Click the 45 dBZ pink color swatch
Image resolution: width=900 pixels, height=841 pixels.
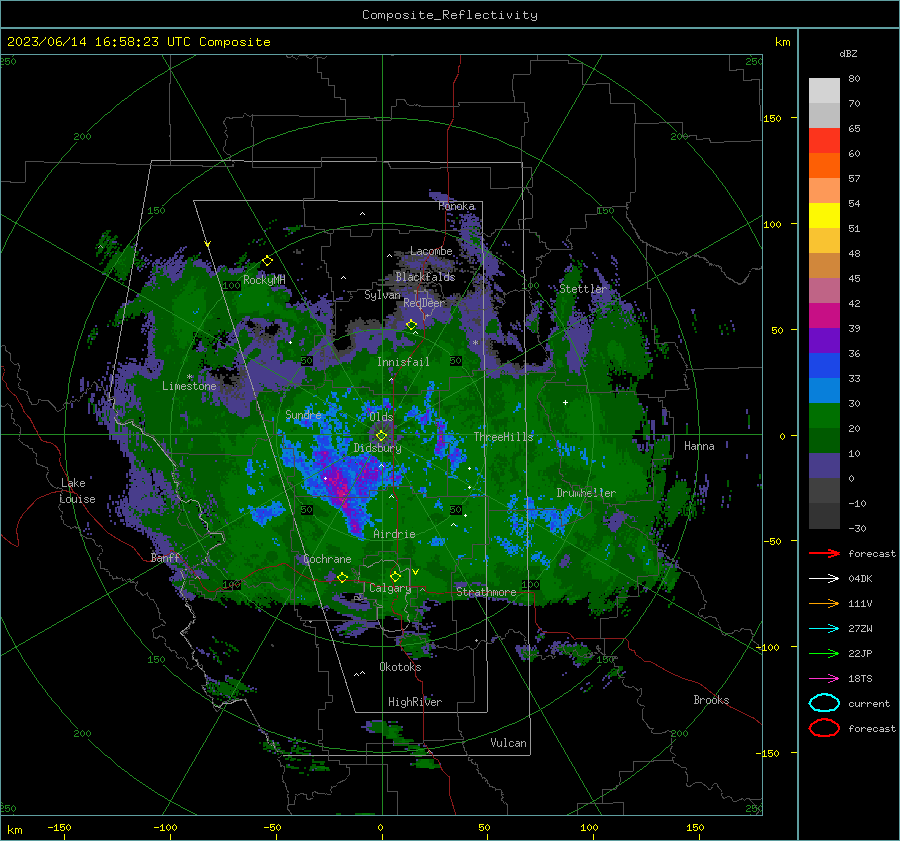click(824, 291)
